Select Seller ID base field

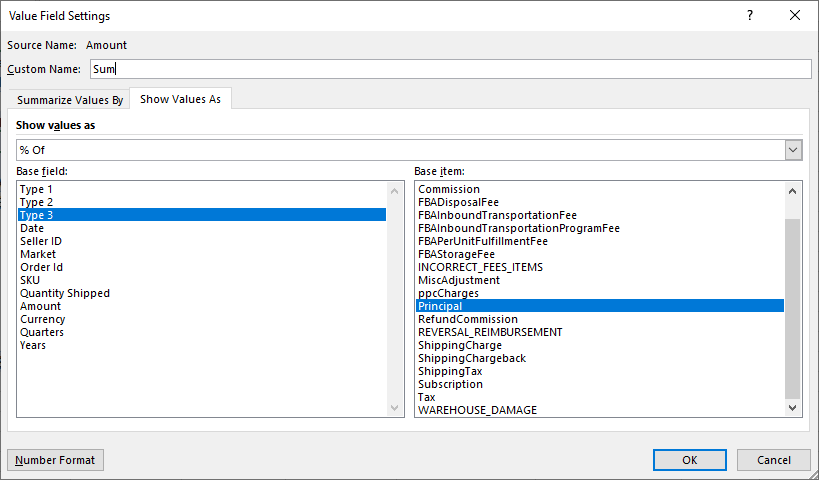coord(202,241)
